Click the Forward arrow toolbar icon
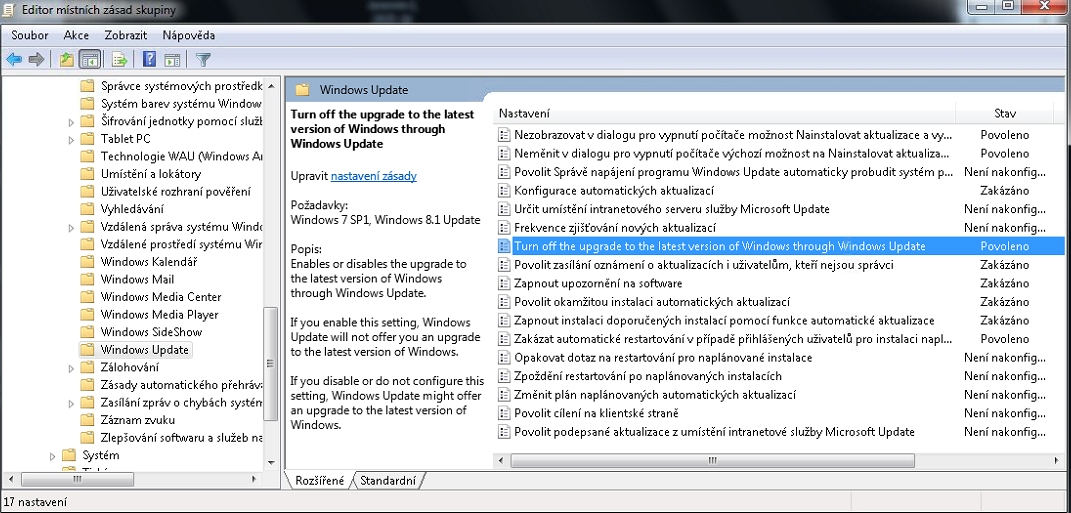 coord(36,59)
